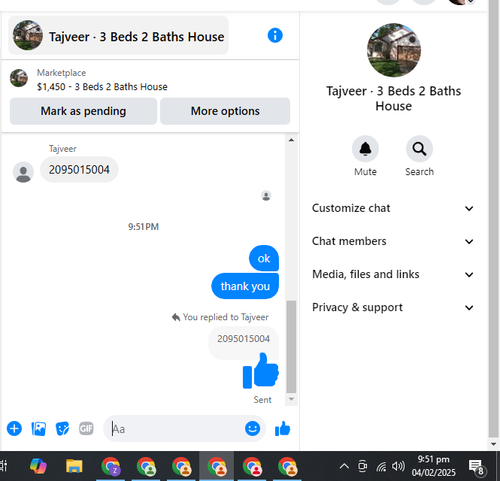Viewport: 500px width, 481px height.
Task: Expand the Customize chat section
Action: [x=393, y=208]
